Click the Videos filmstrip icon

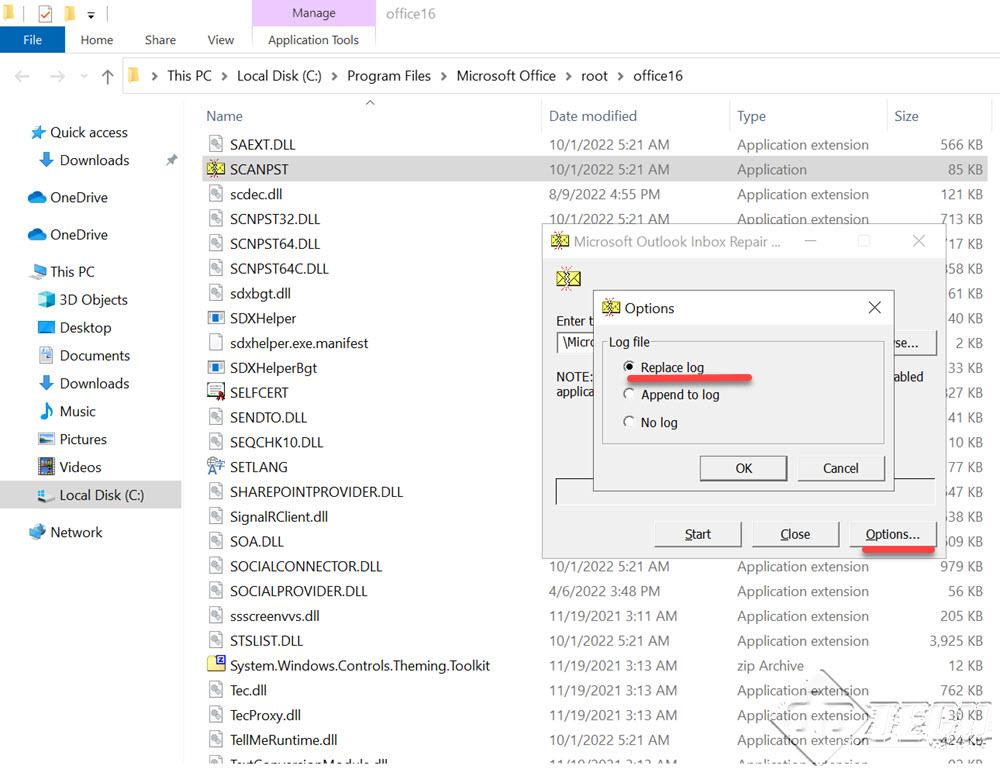pos(47,467)
